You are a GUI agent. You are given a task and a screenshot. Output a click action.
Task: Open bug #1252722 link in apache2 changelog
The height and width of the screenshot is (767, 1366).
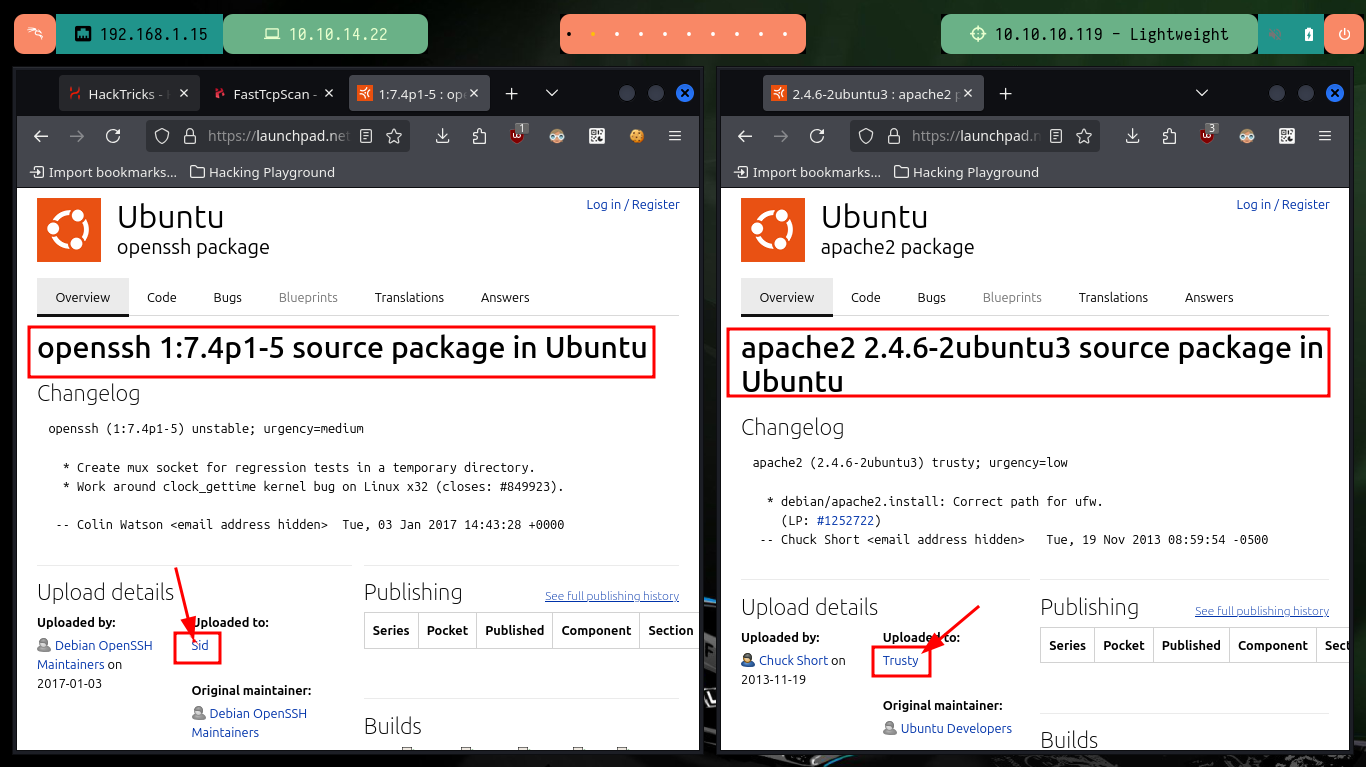(x=845, y=521)
